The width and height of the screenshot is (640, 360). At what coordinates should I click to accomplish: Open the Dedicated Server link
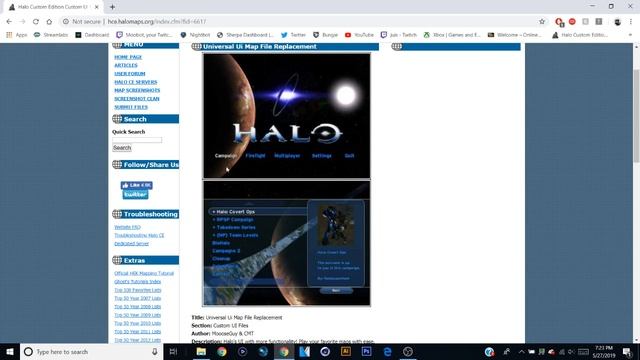pyautogui.click(x=131, y=244)
